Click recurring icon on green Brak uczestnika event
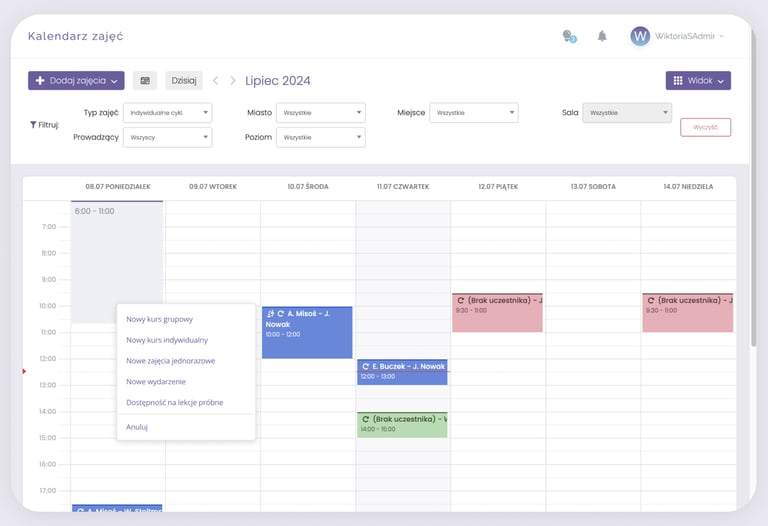 coord(365,419)
